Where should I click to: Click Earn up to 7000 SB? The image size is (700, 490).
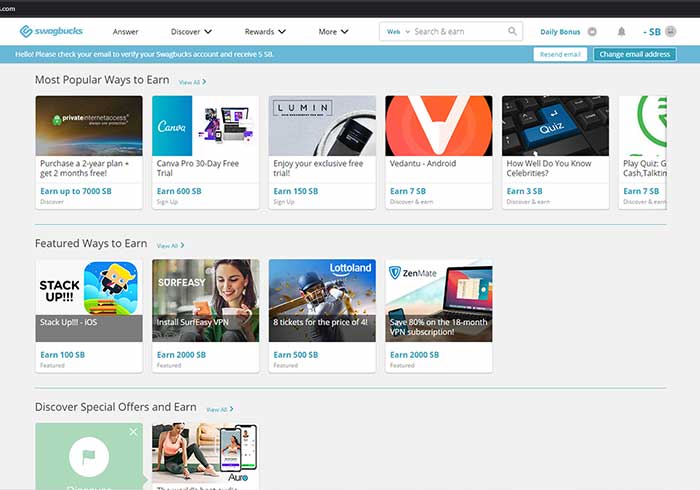[76, 191]
